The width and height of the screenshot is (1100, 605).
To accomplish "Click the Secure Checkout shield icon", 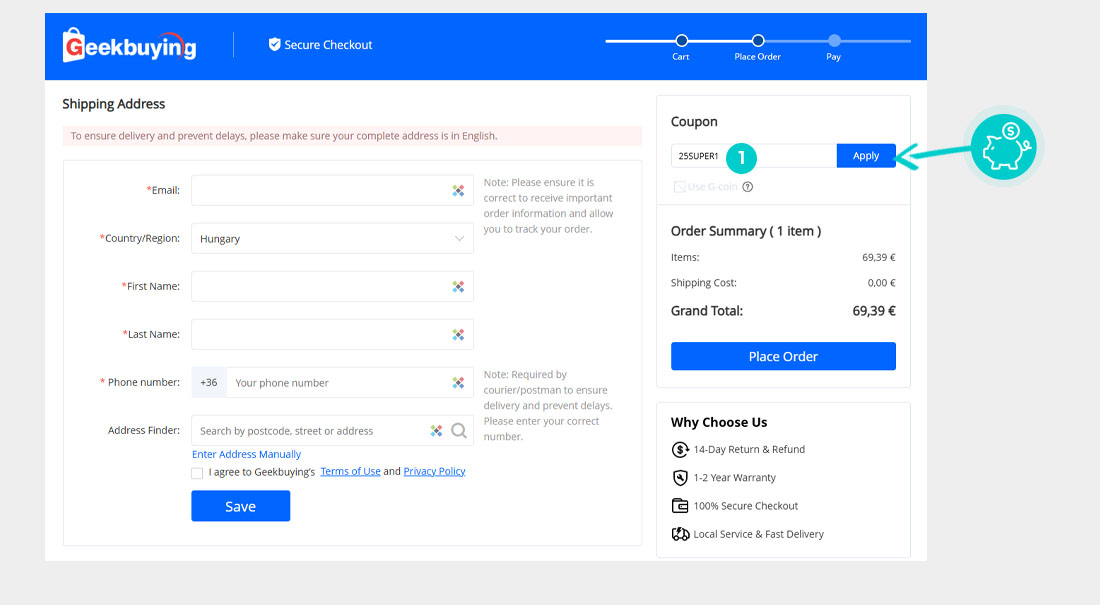I will [x=274, y=45].
